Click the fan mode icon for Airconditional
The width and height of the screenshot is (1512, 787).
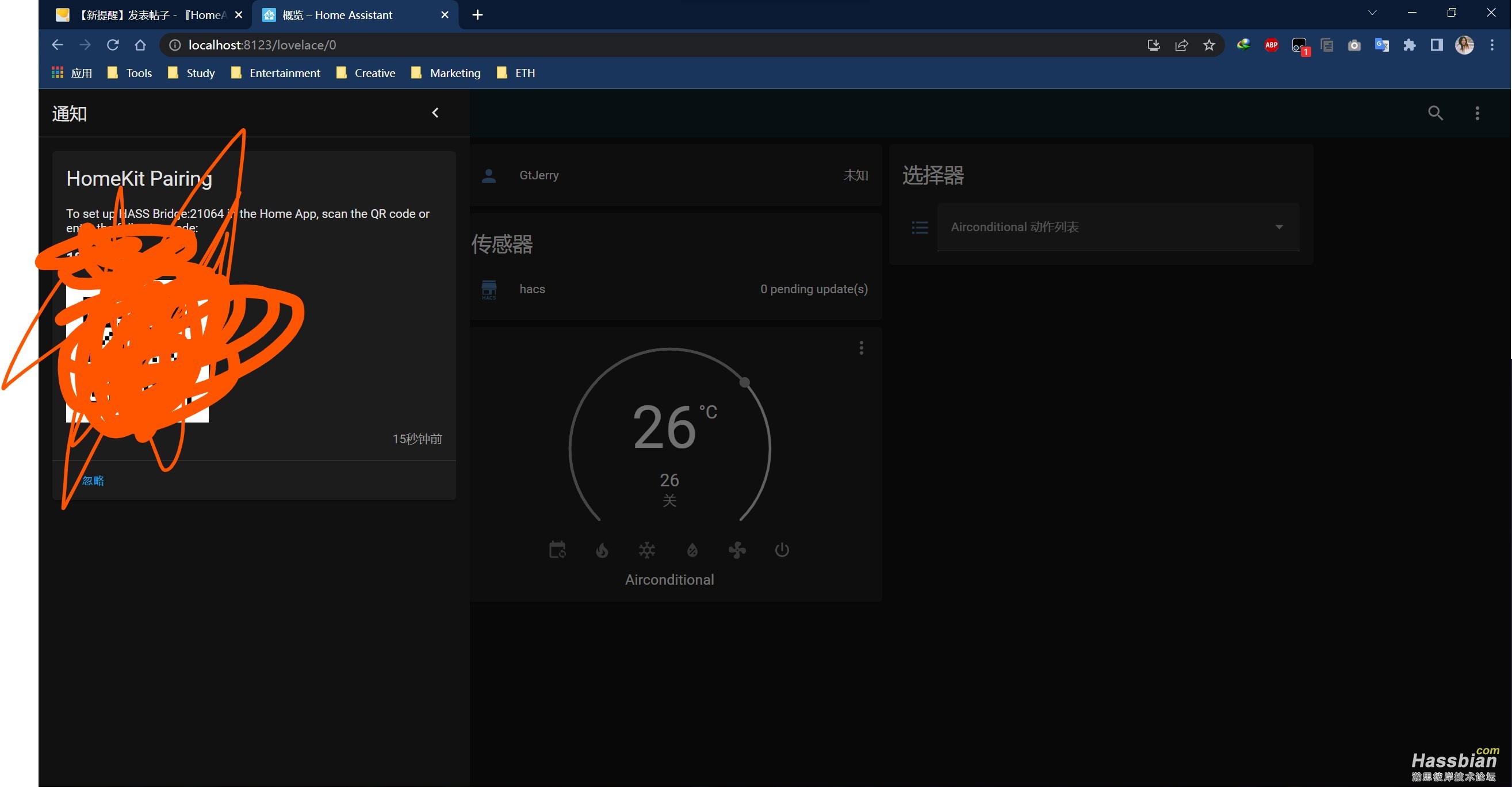pos(737,549)
